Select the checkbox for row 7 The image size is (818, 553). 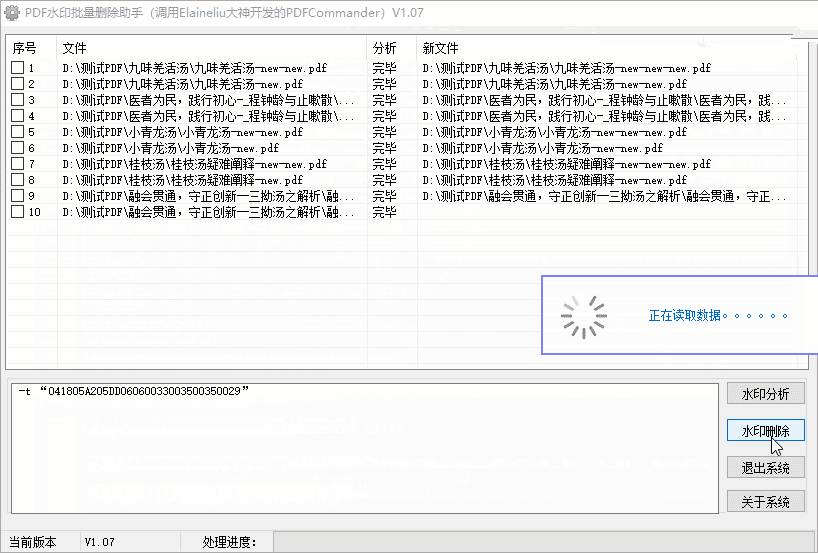point(17,164)
